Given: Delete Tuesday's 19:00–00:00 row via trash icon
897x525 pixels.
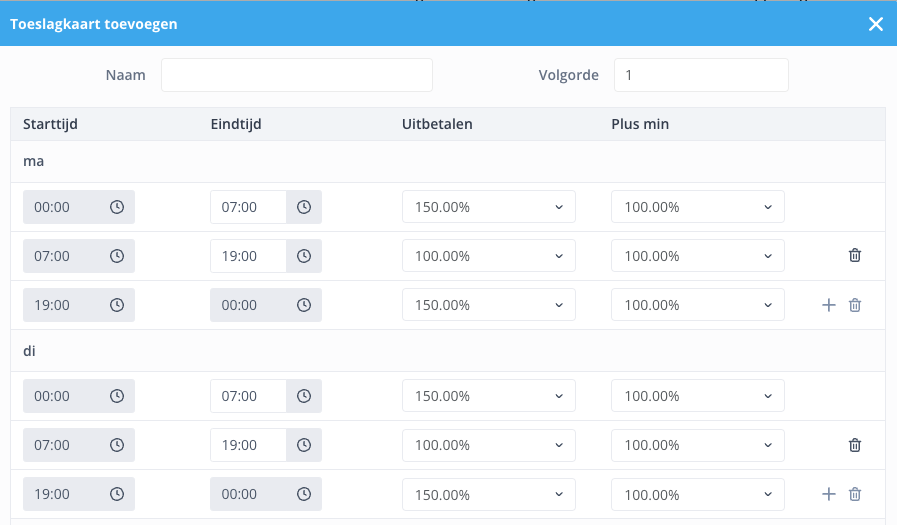Looking at the screenshot, I should [855, 494].
